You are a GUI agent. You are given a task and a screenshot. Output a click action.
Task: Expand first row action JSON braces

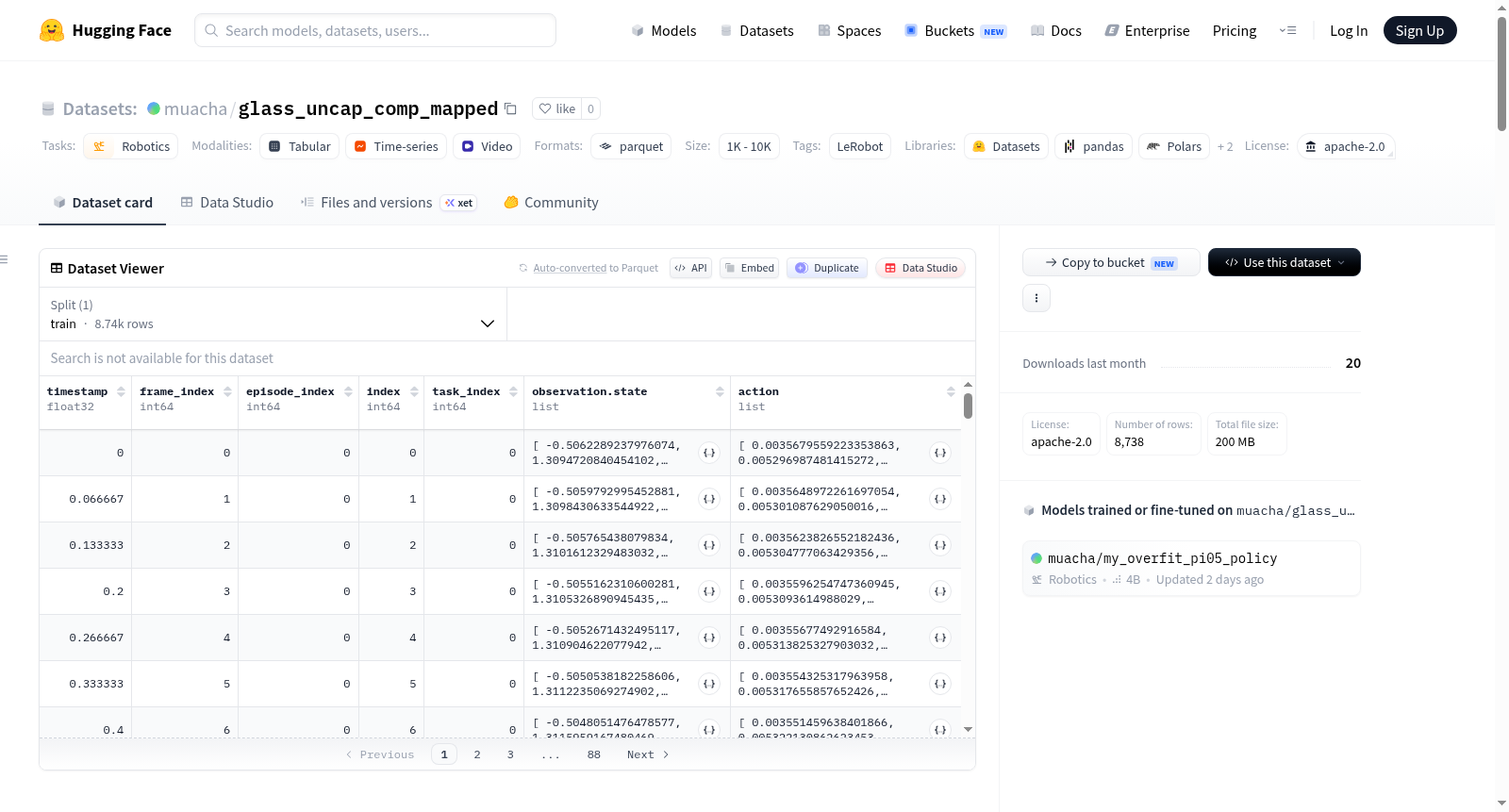point(940,453)
